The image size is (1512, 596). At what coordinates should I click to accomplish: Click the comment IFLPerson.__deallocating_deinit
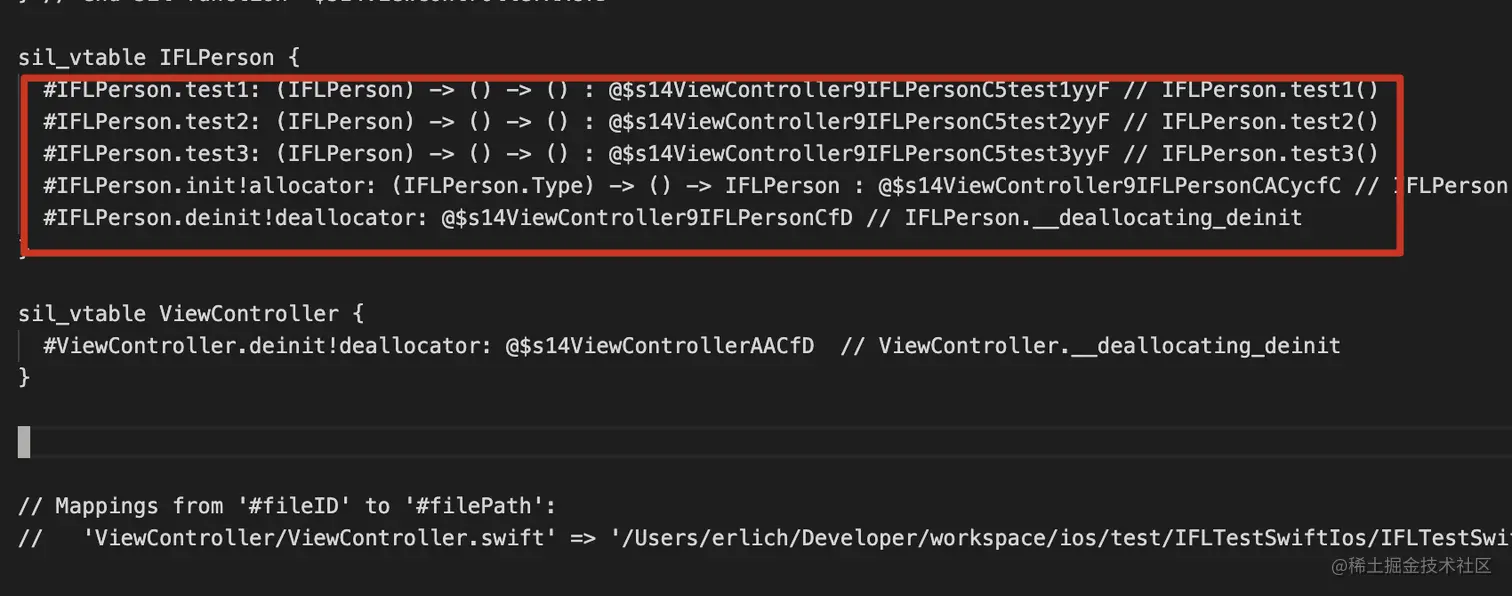click(1103, 217)
